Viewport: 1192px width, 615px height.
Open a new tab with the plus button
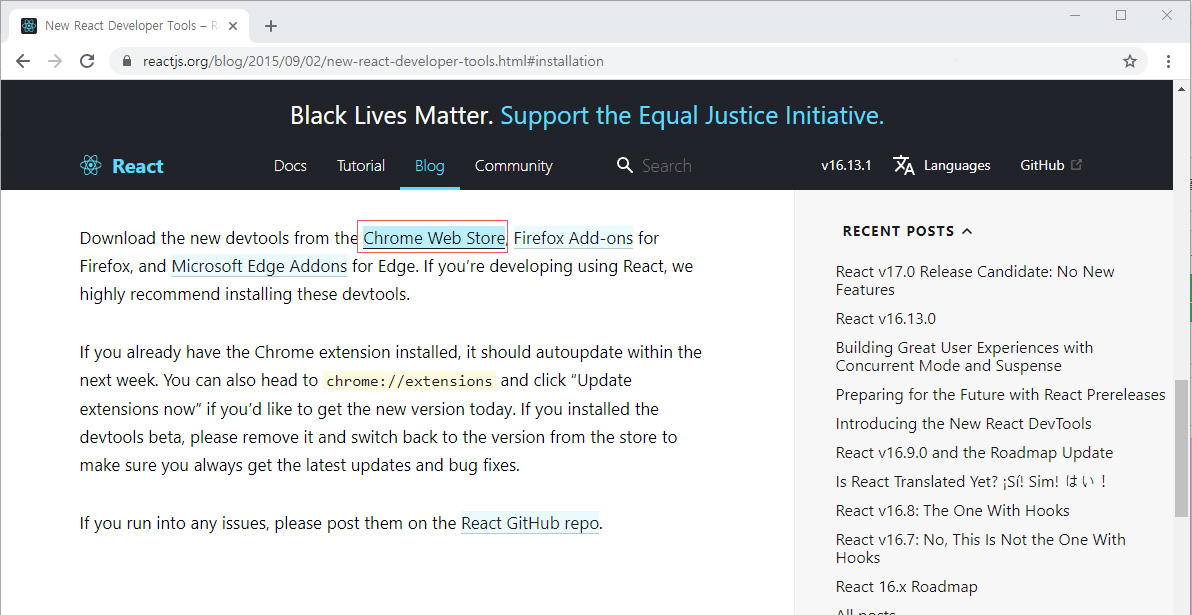[271, 26]
